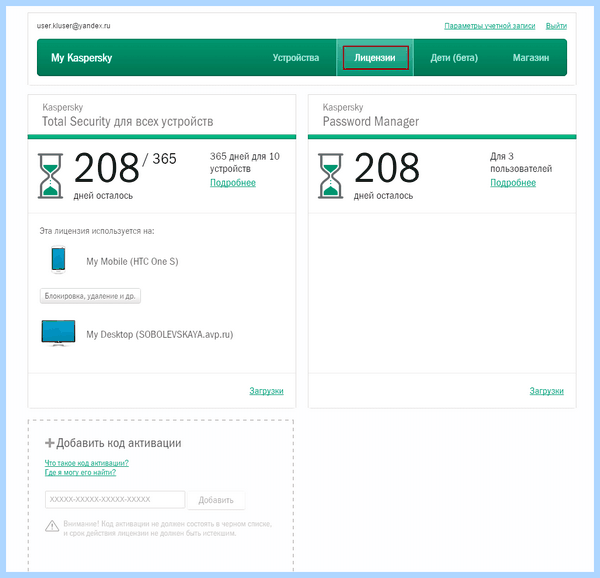Click the Выйти logout link

[556, 26]
